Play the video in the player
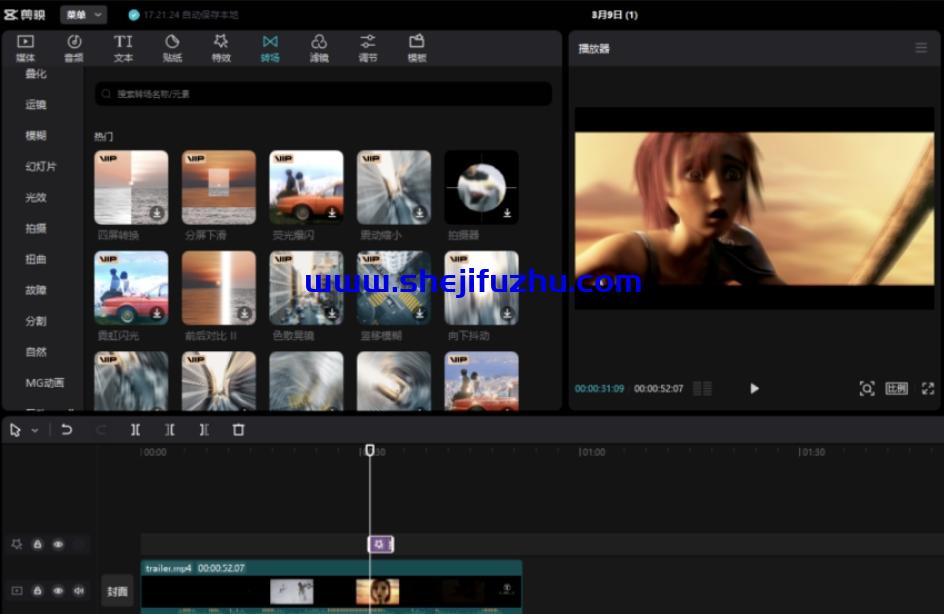The height and width of the screenshot is (614, 944). (754, 388)
